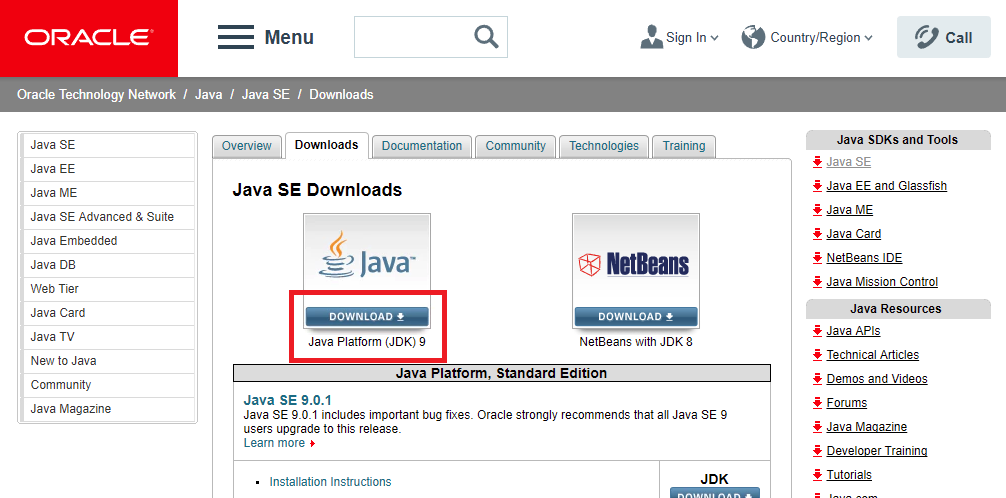
Task: Open the Overview tab
Action: click(x=246, y=146)
